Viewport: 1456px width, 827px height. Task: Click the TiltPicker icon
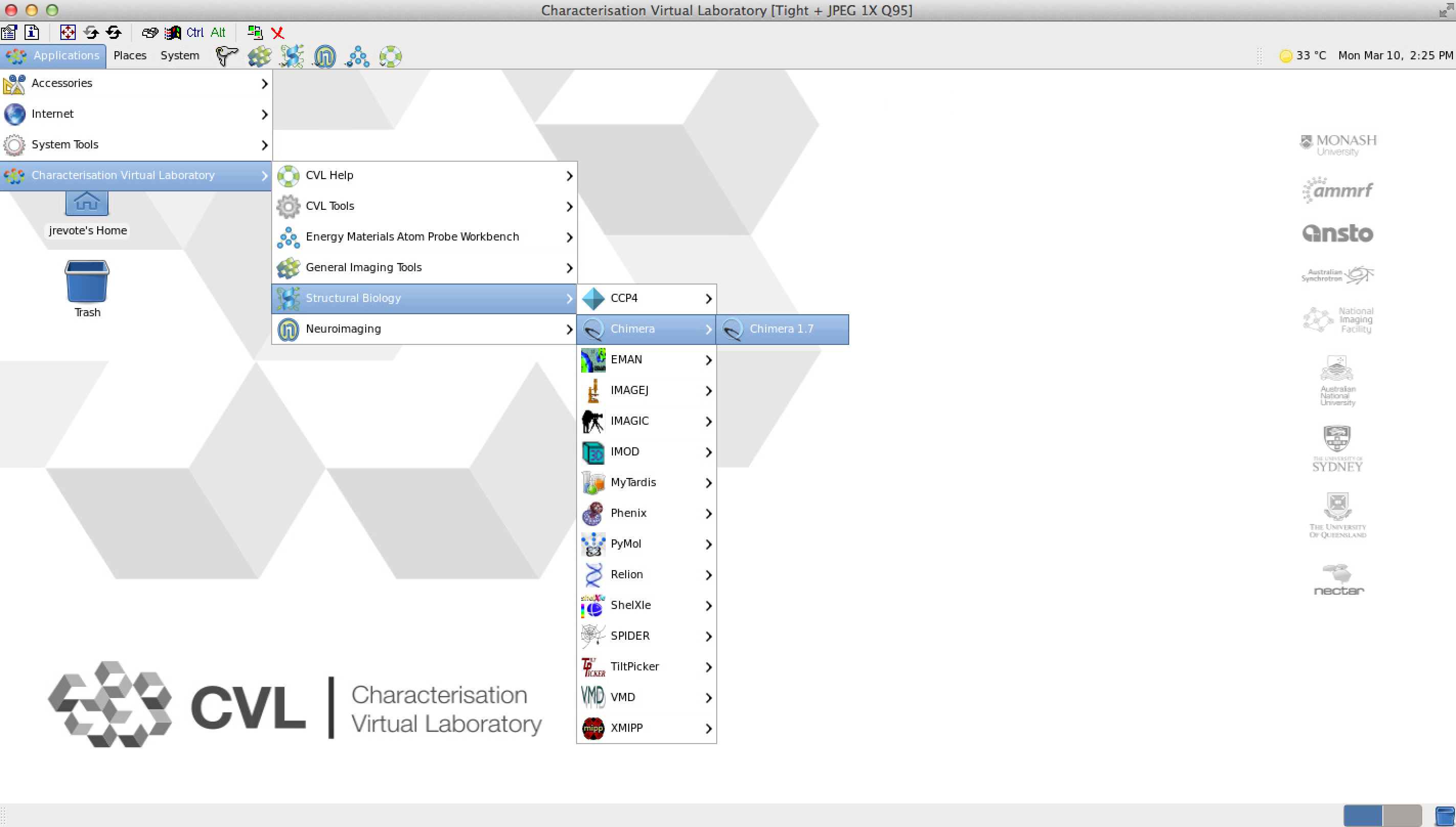pyautogui.click(x=593, y=667)
